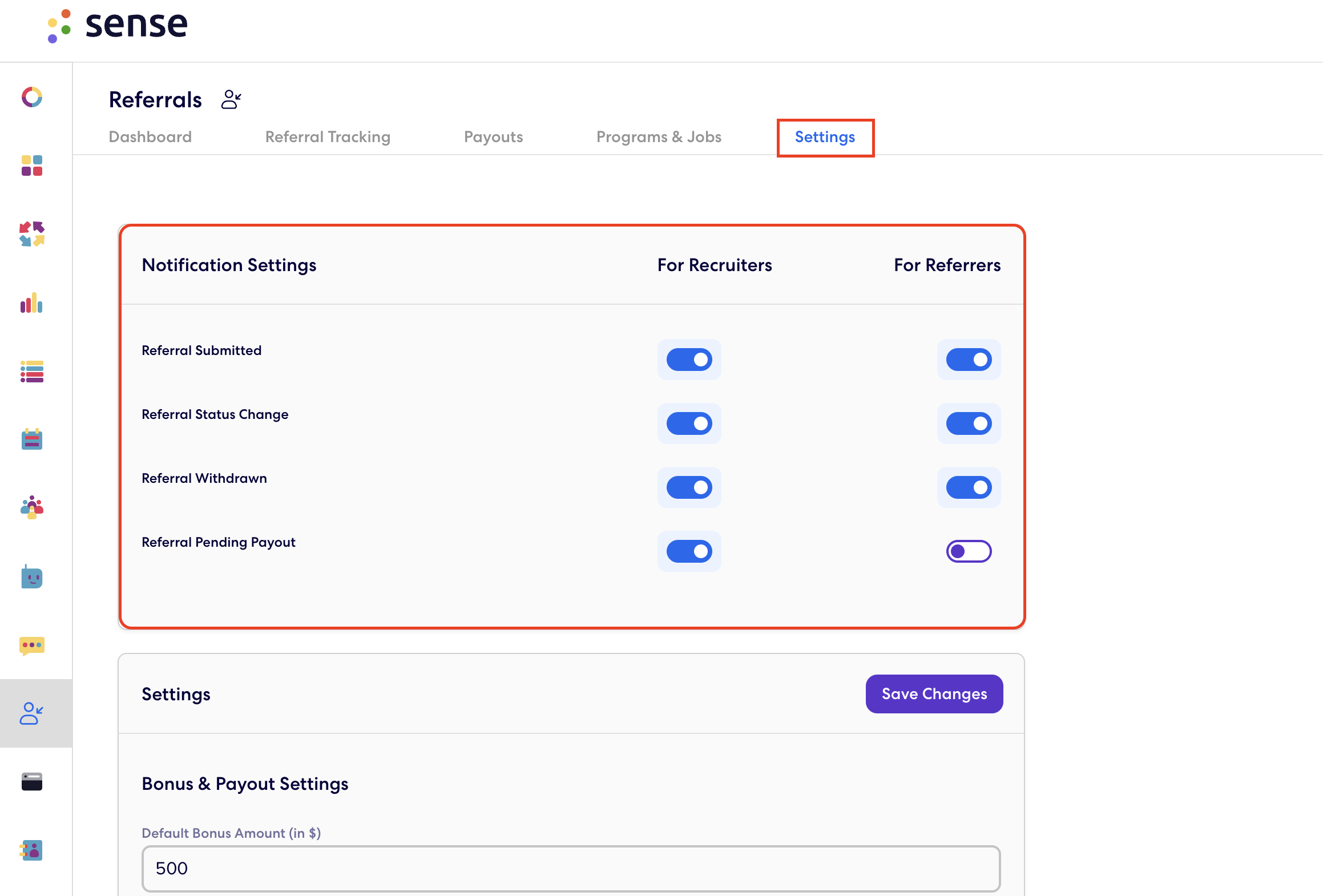Enable Referral Pending Payout for Referrers
Viewport: 1323px width, 896px height.
pos(969,551)
